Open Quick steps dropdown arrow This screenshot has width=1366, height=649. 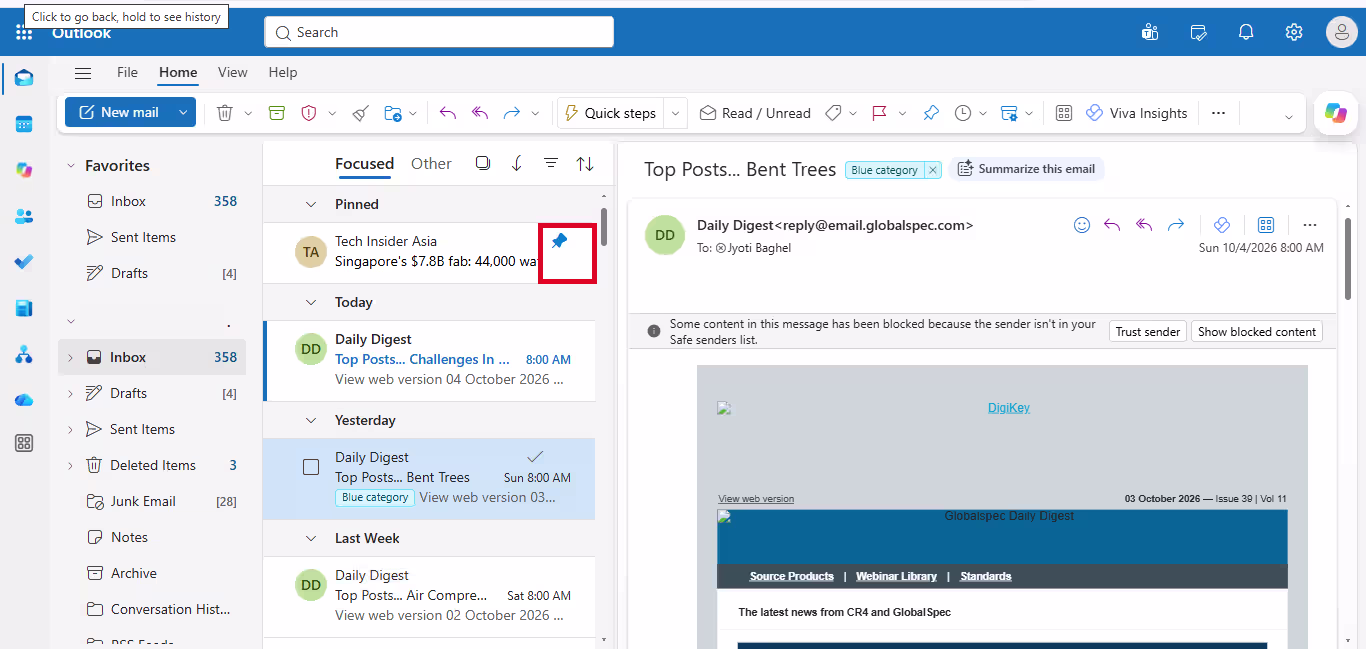(x=675, y=113)
